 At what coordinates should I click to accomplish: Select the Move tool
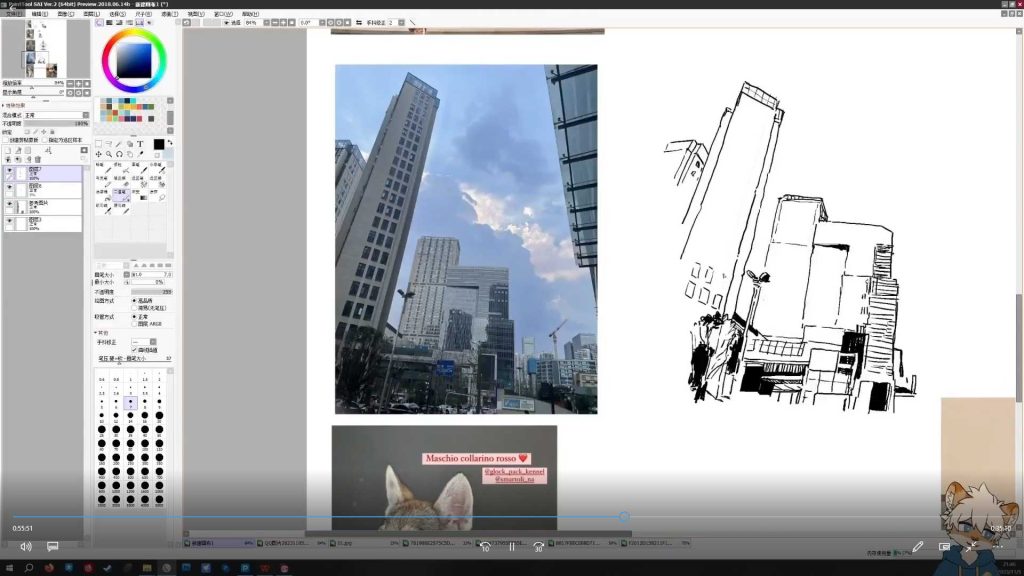tap(99, 154)
